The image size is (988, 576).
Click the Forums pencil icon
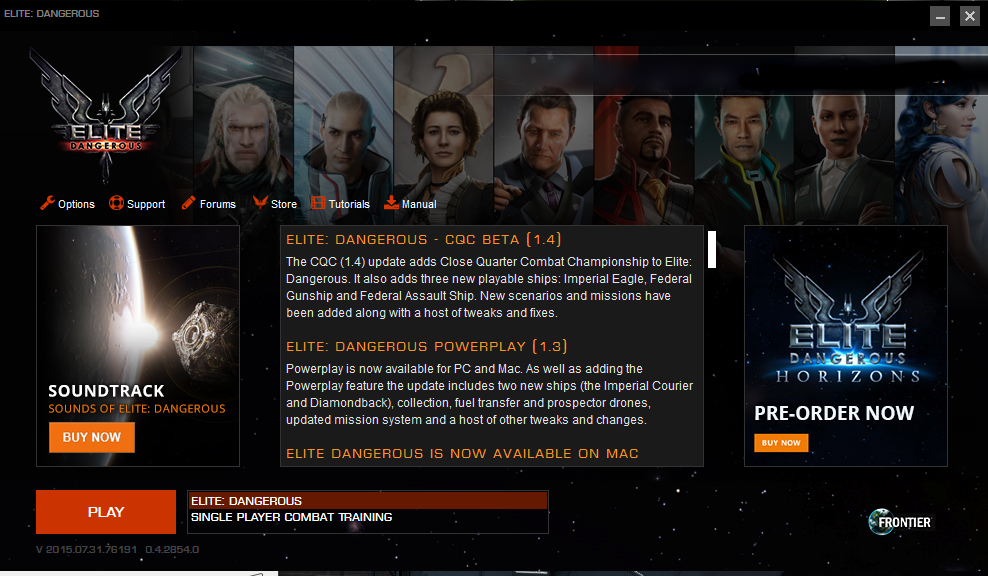point(188,203)
